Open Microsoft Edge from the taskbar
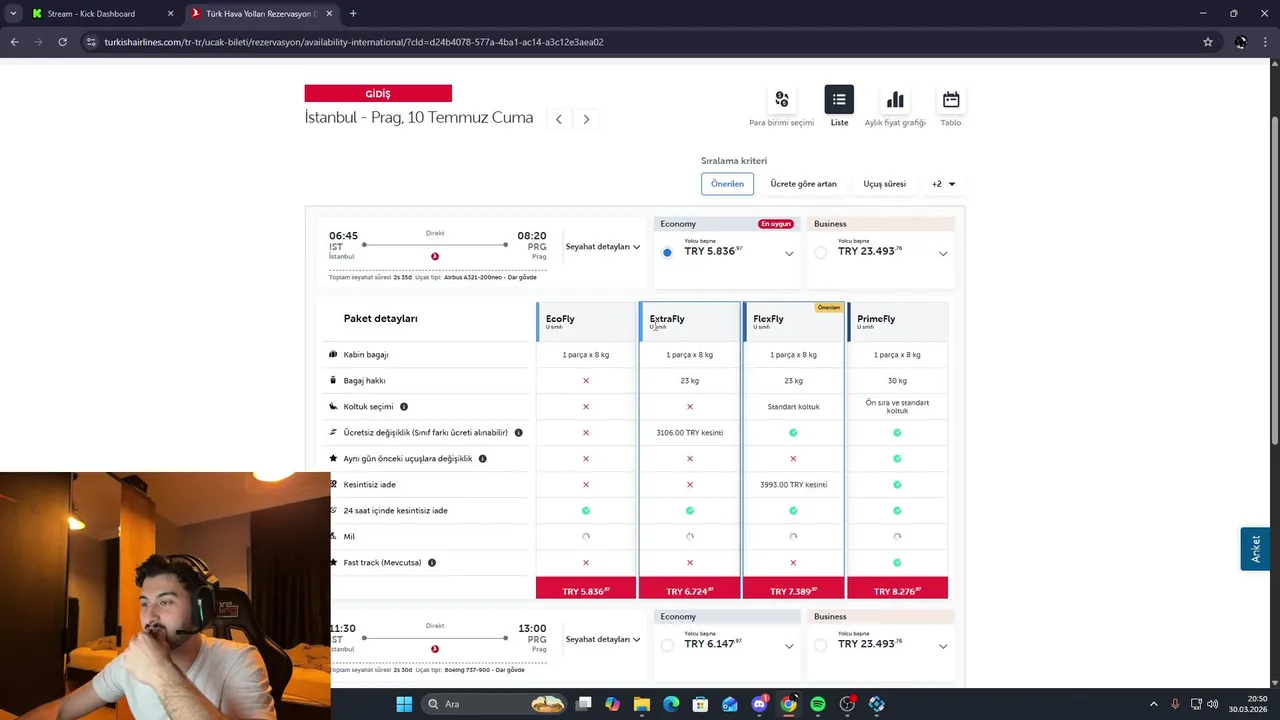 (671, 704)
